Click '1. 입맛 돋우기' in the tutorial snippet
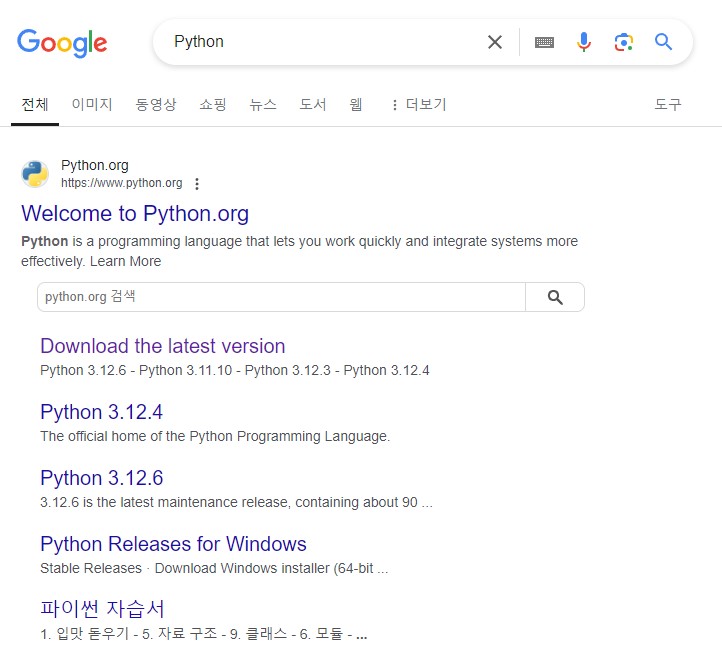 coord(85,634)
